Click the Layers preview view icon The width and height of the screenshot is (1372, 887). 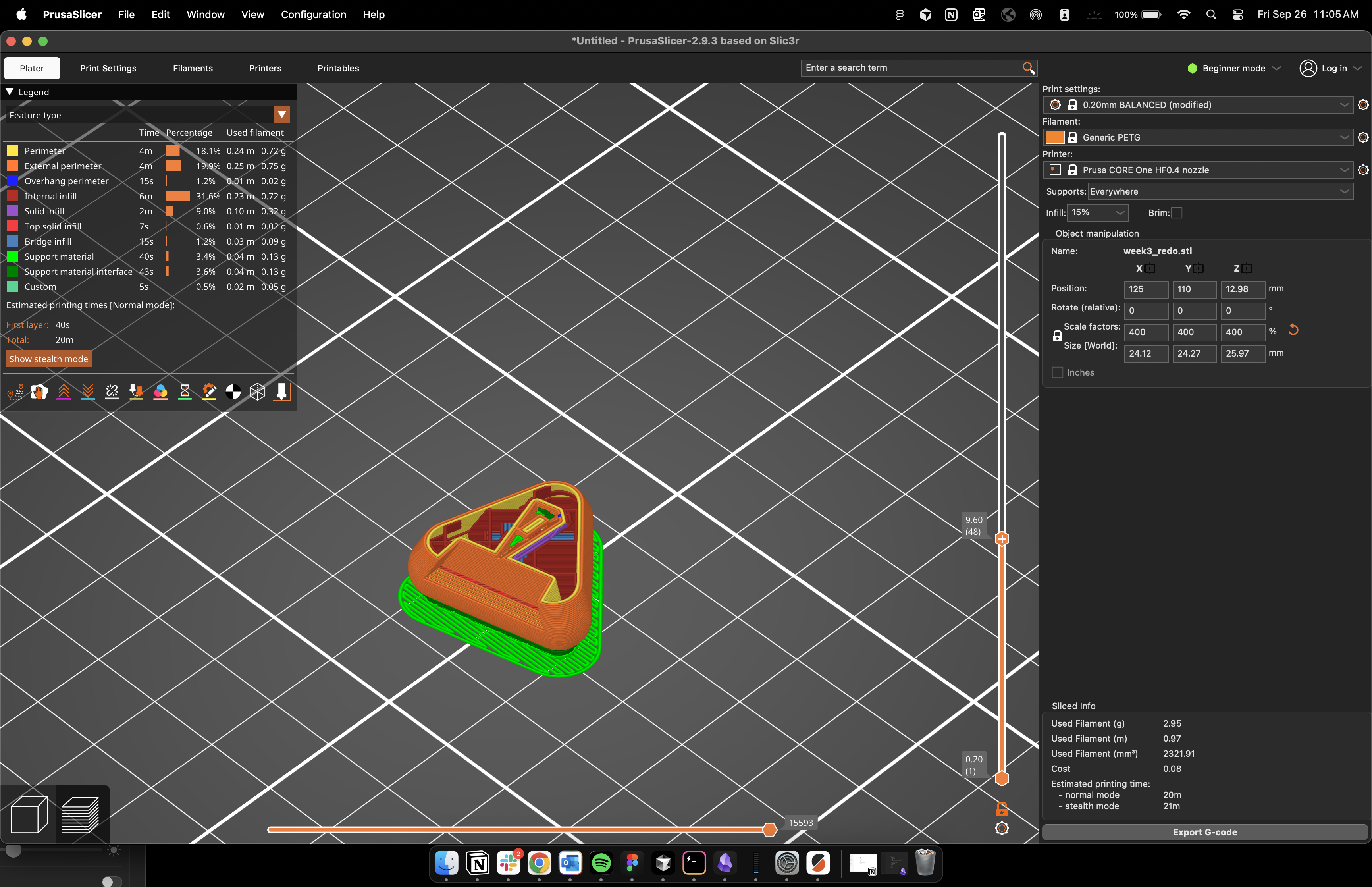pyautogui.click(x=80, y=814)
